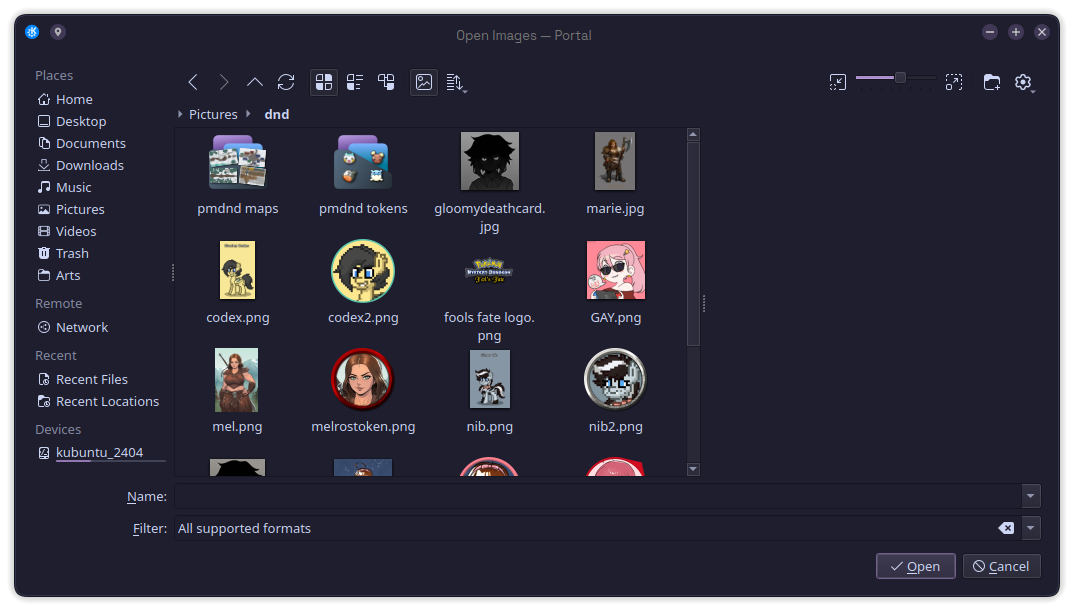Click the largest icon size button
Viewport: 1074px width, 611px height.
[x=954, y=82]
